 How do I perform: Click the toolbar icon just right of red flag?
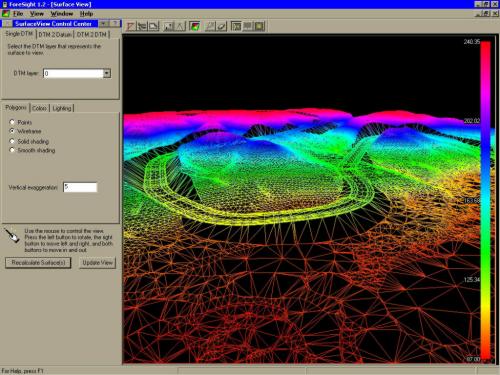(142, 26)
